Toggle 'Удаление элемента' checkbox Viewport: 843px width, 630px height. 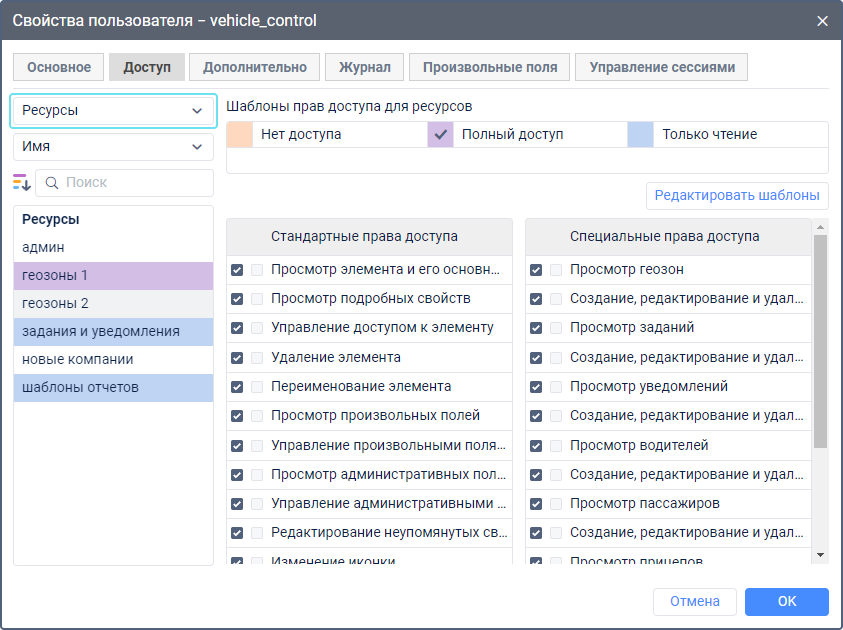coord(237,358)
